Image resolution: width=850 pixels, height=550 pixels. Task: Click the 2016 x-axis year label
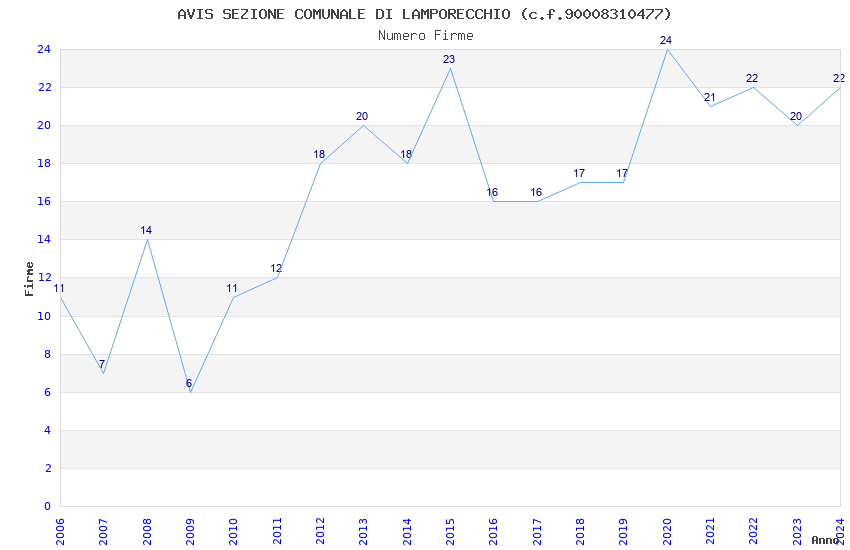494,532
